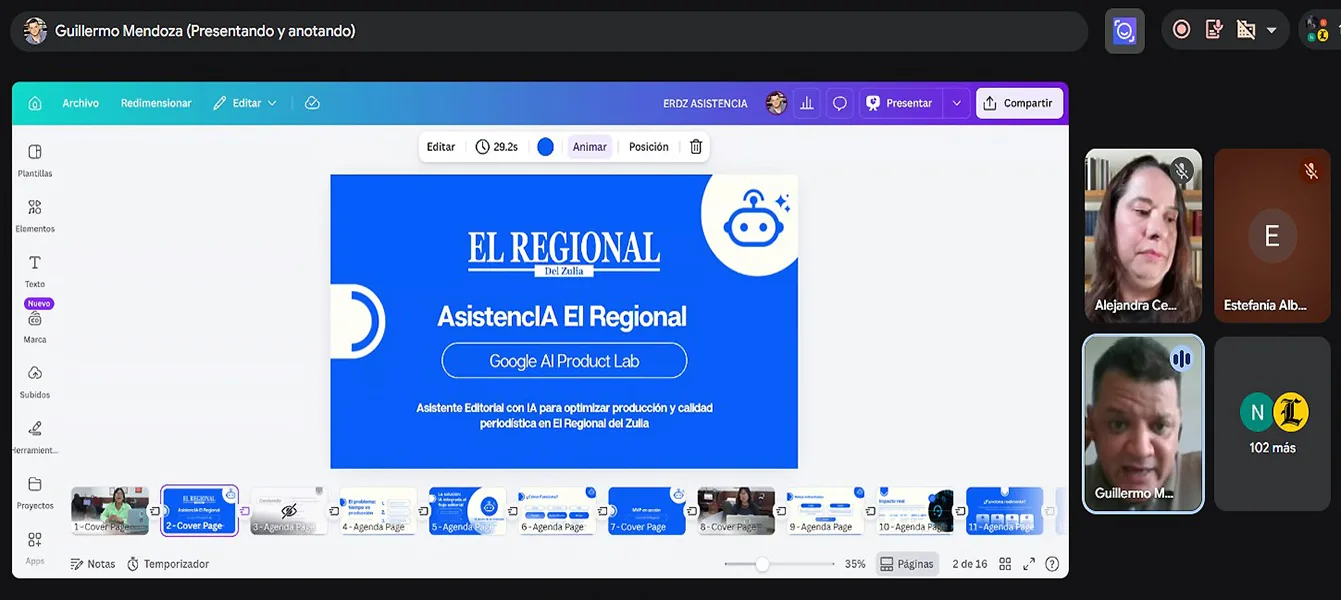Click the Animar button

(x=590, y=147)
